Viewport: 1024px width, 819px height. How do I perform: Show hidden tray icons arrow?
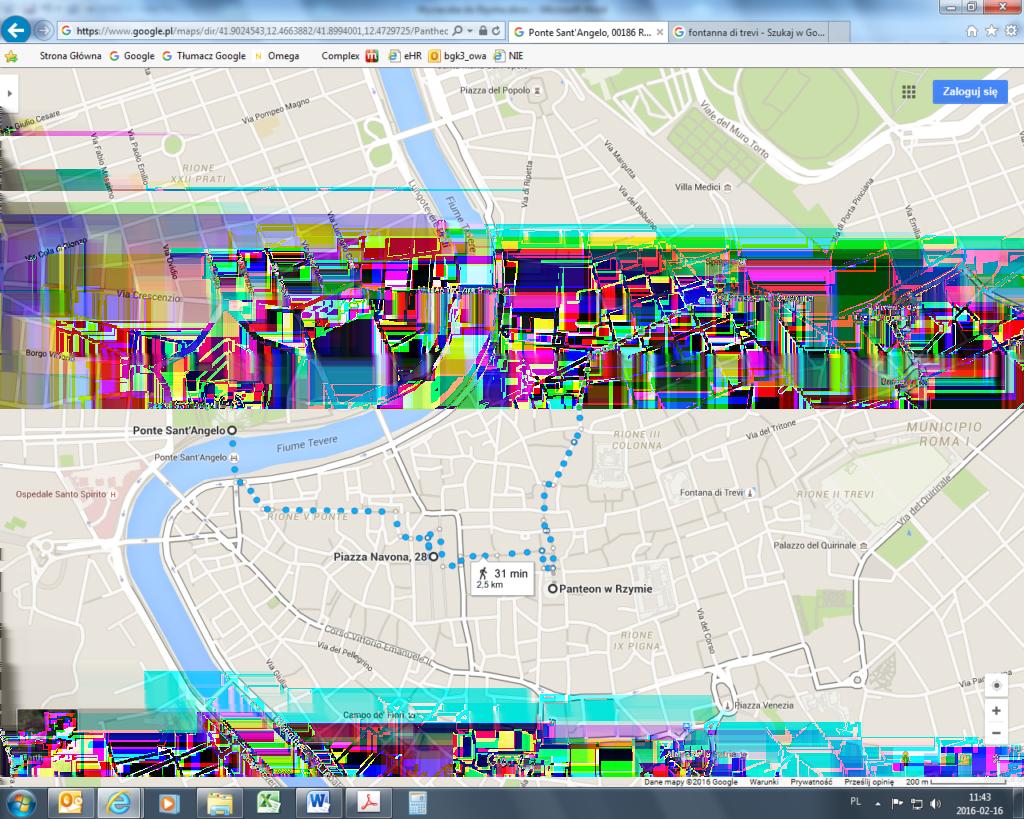(x=878, y=803)
